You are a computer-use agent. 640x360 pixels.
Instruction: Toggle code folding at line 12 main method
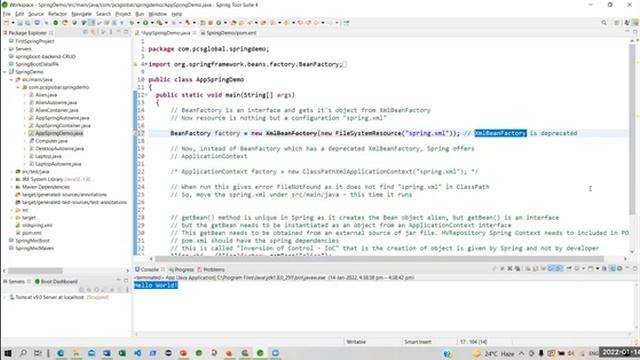(x=147, y=95)
